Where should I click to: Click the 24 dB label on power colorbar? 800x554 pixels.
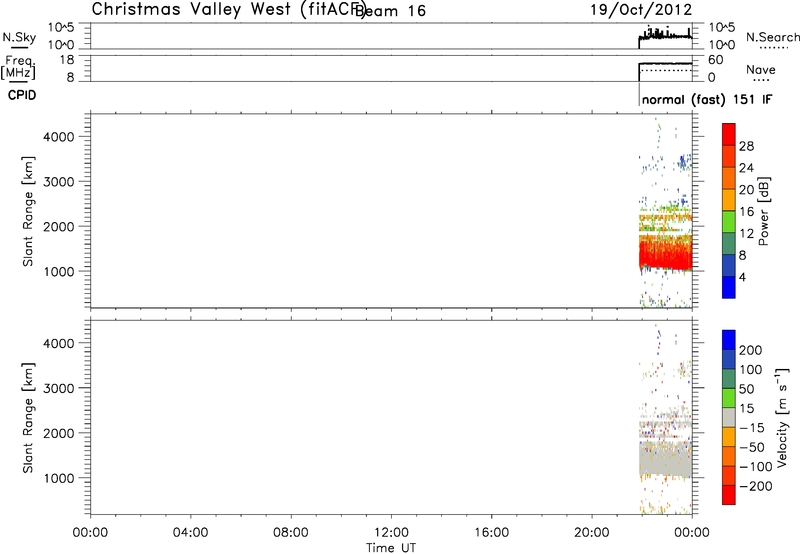[x=746, y=168]
